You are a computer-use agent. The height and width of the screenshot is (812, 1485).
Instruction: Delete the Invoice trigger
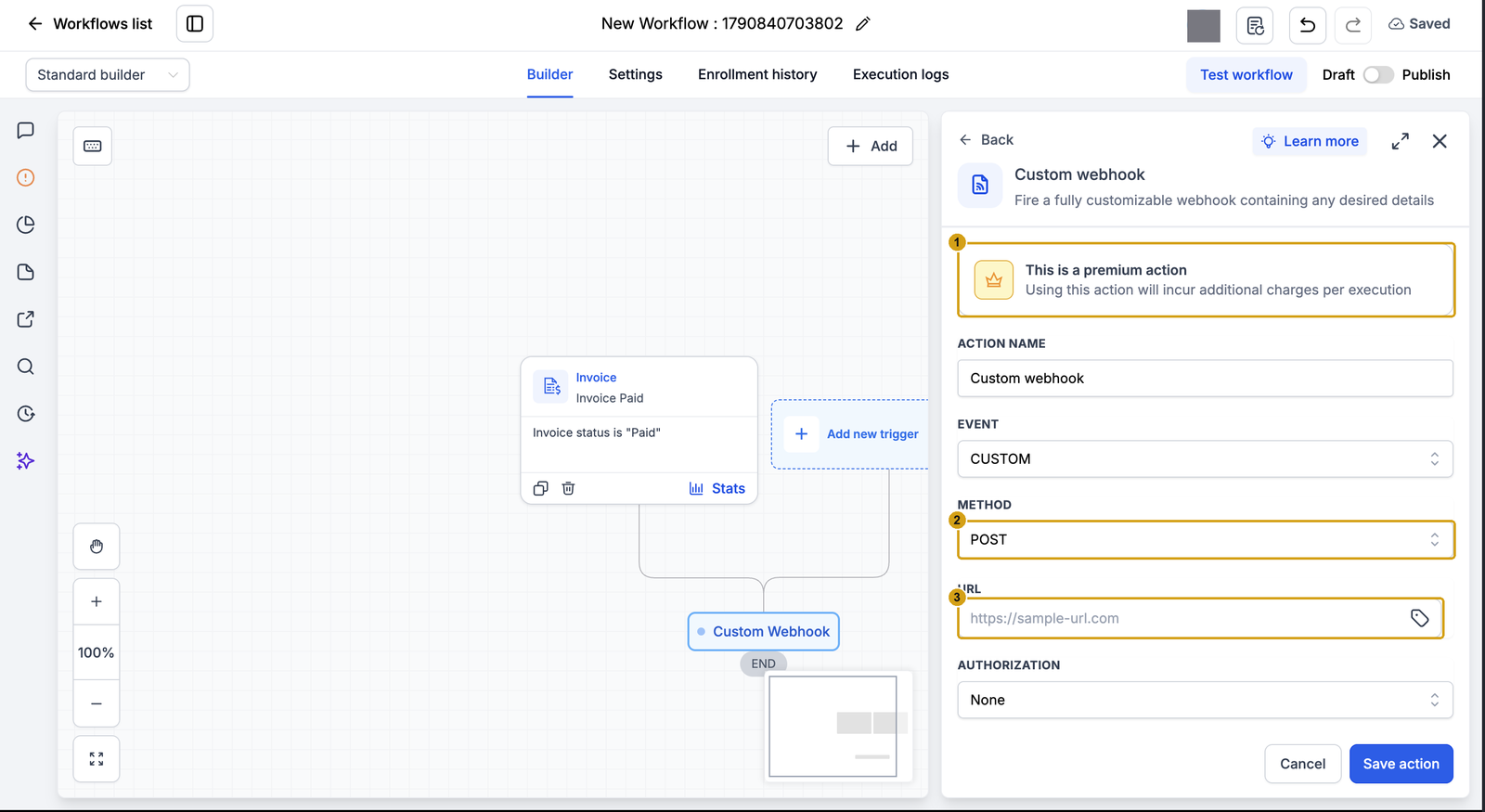568,488
